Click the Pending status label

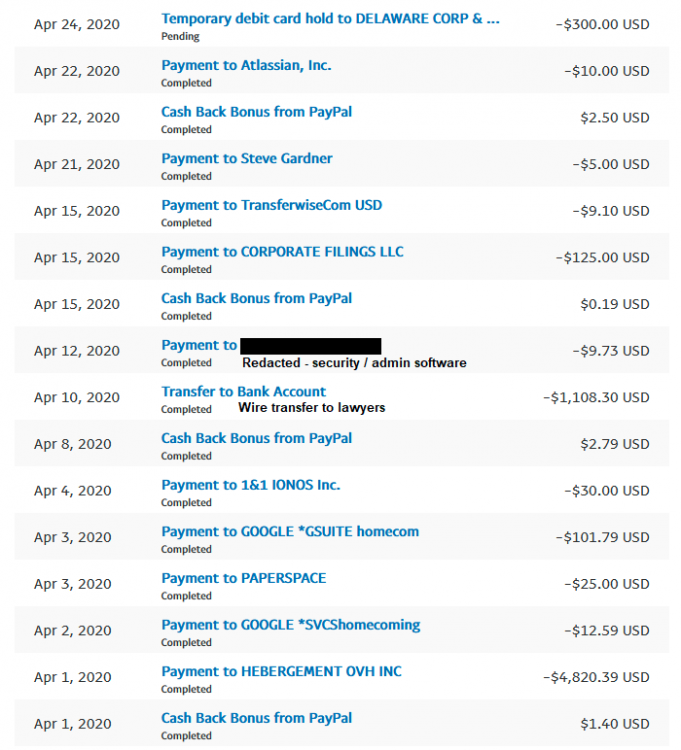180,36
